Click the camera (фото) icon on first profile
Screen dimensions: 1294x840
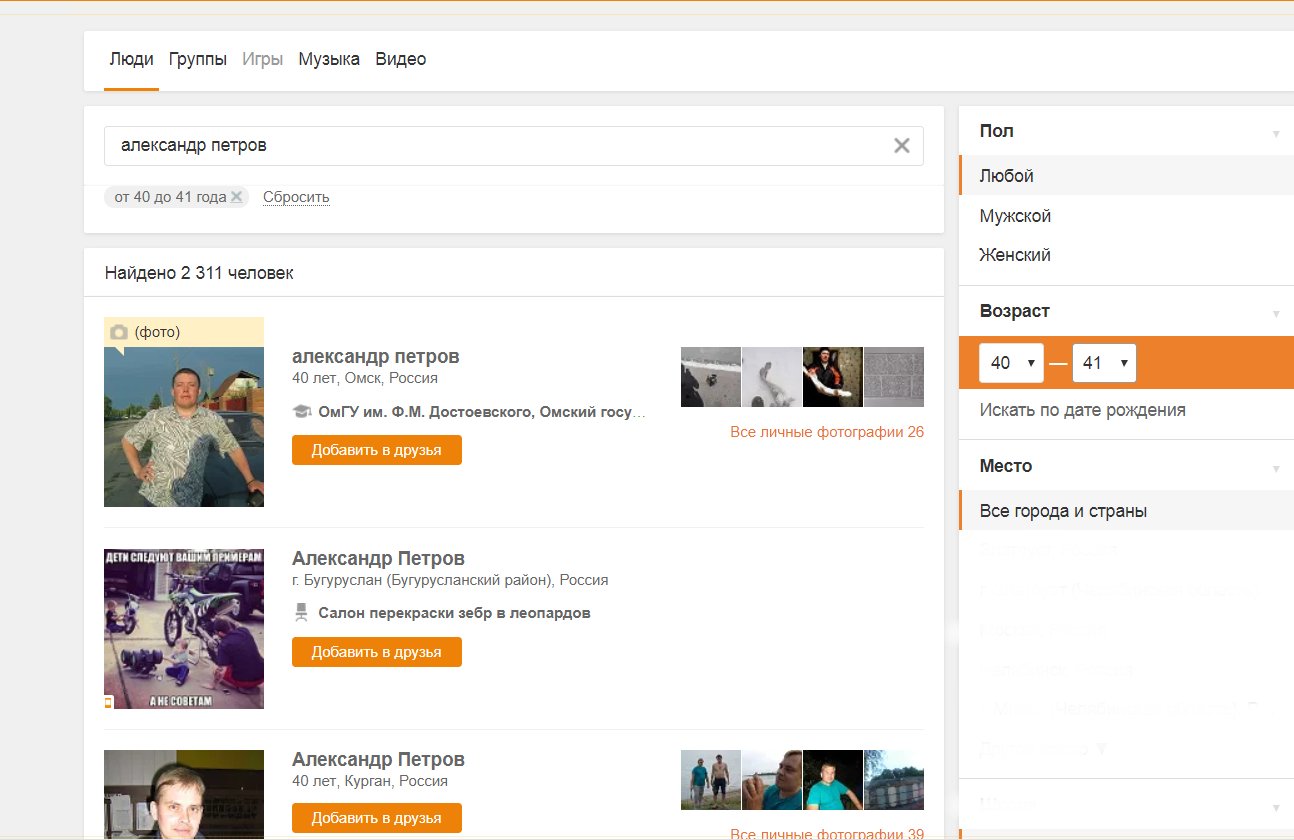[119, 332]
